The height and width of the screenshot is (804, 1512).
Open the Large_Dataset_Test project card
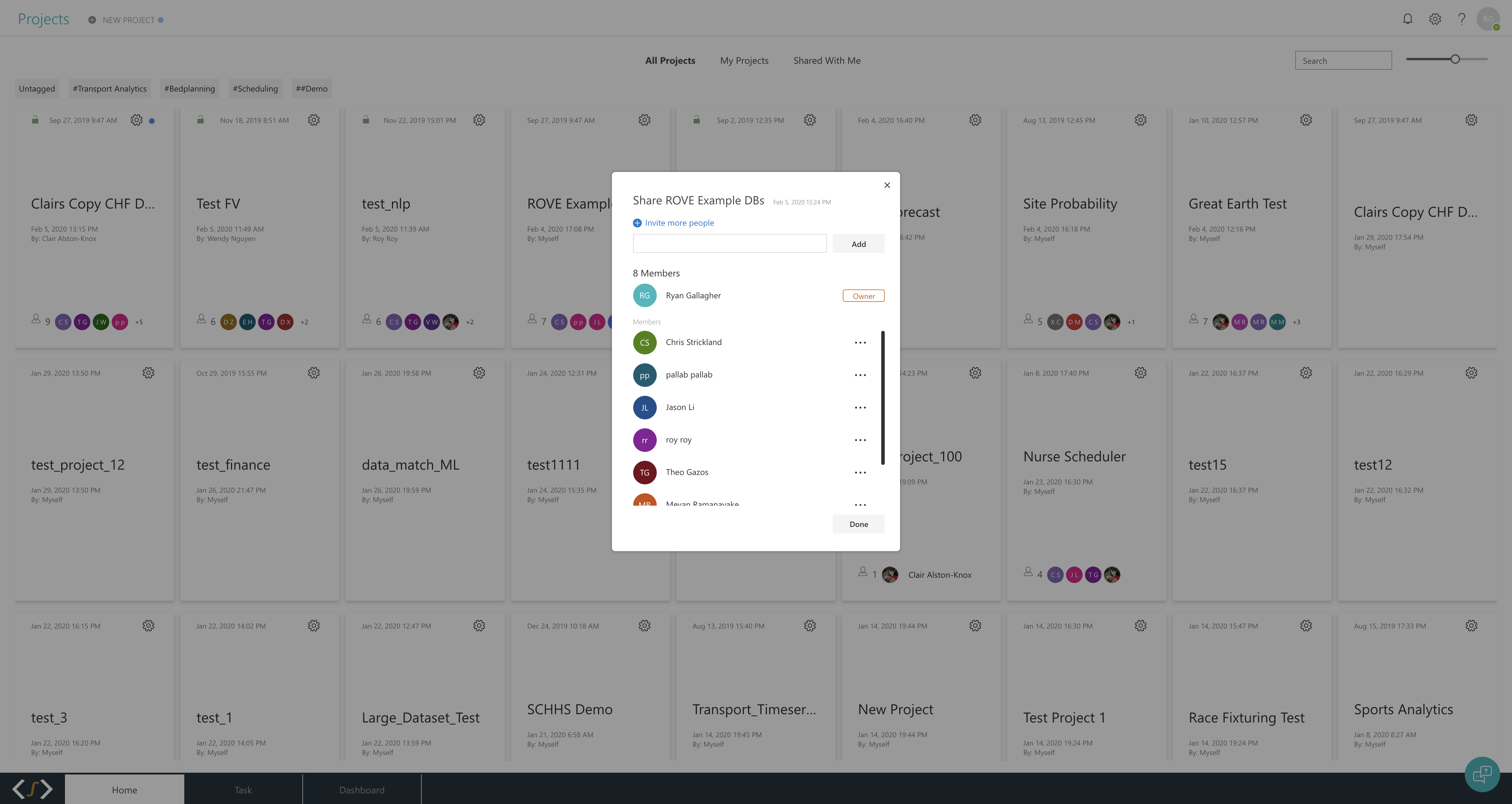point(425,687)
